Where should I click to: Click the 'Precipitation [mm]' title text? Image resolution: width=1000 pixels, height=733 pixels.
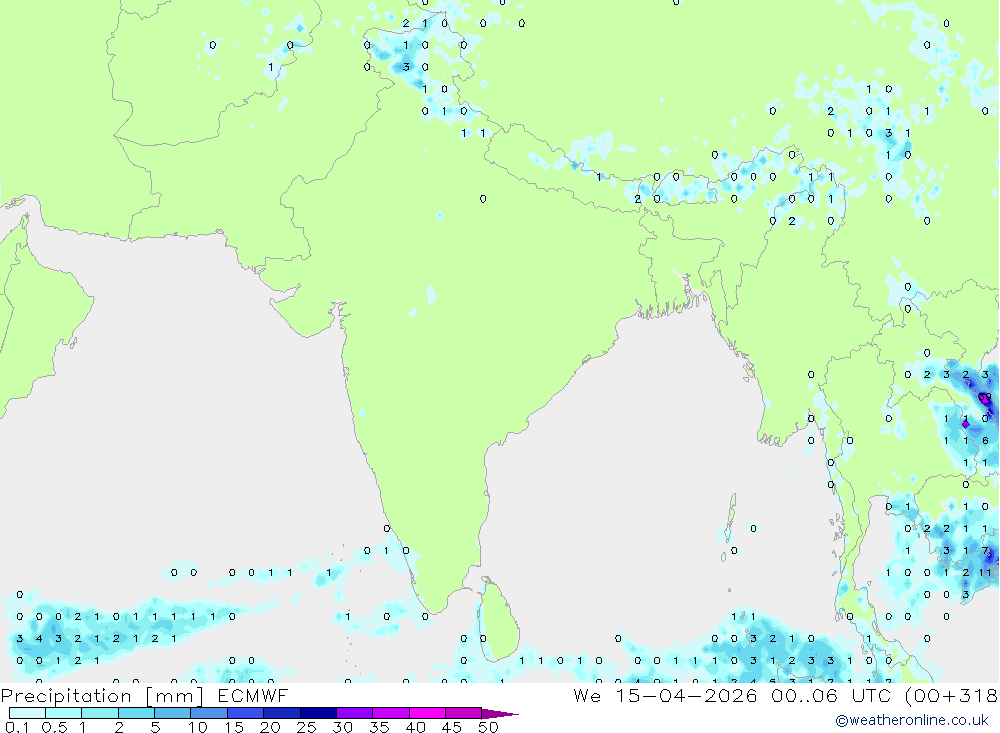pyautogui.click(x=102, y=695)
